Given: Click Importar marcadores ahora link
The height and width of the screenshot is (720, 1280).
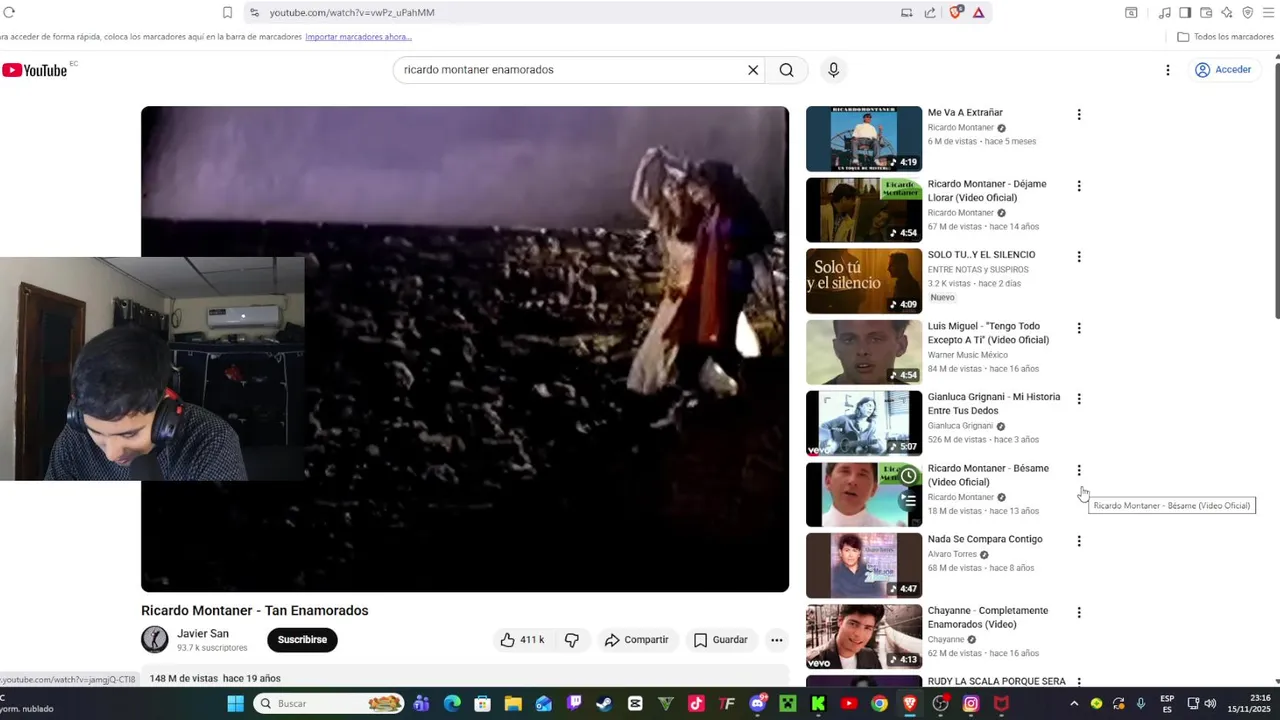Looking at the screenshot, I should [x=358, y=37].
